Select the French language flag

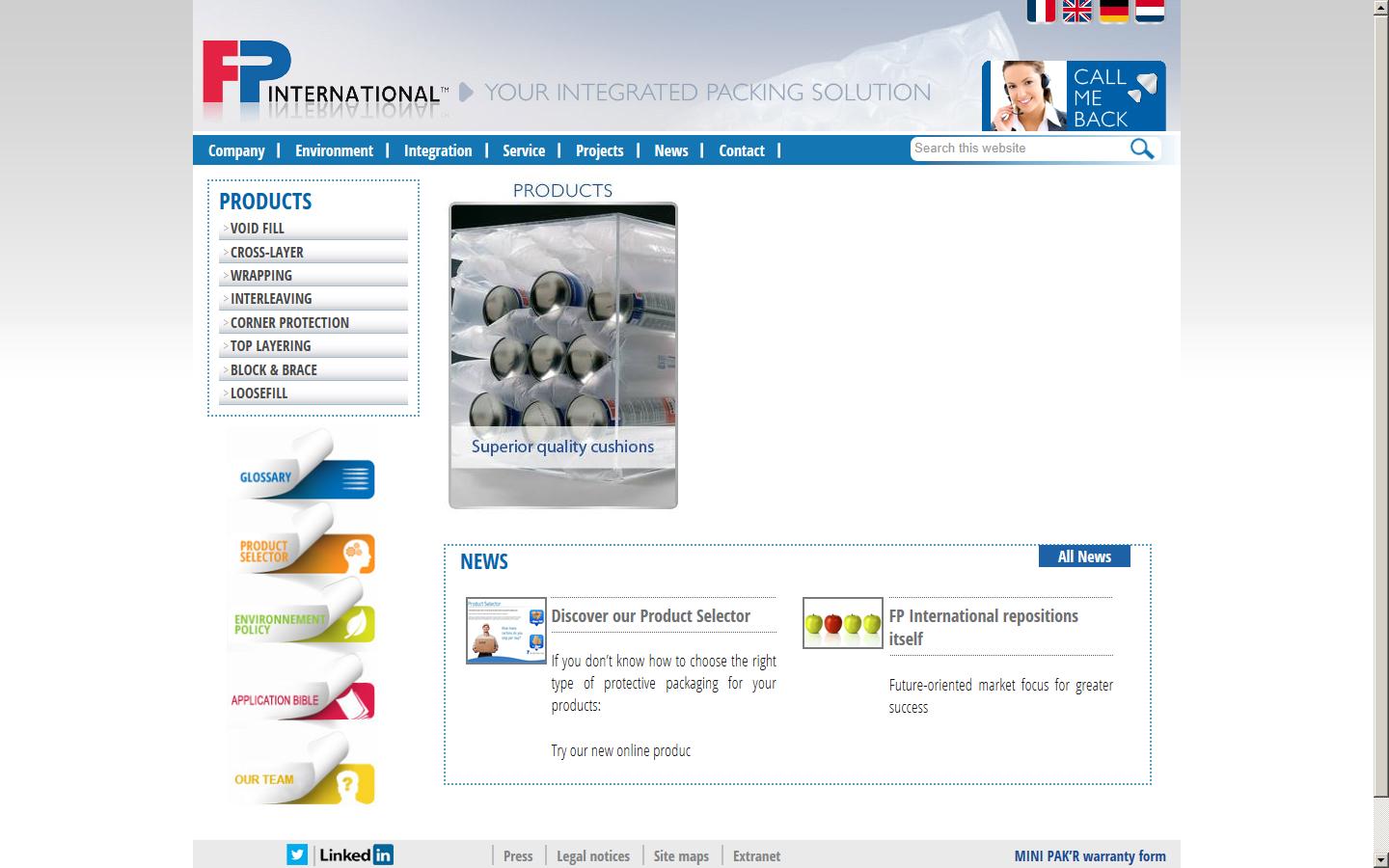tap(1043, 12)
